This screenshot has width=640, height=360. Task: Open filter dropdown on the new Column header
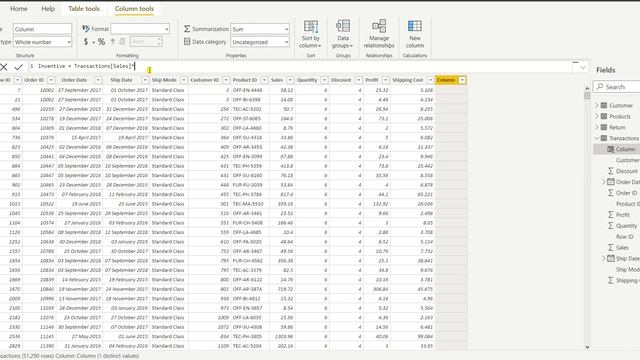click(462, 80)
